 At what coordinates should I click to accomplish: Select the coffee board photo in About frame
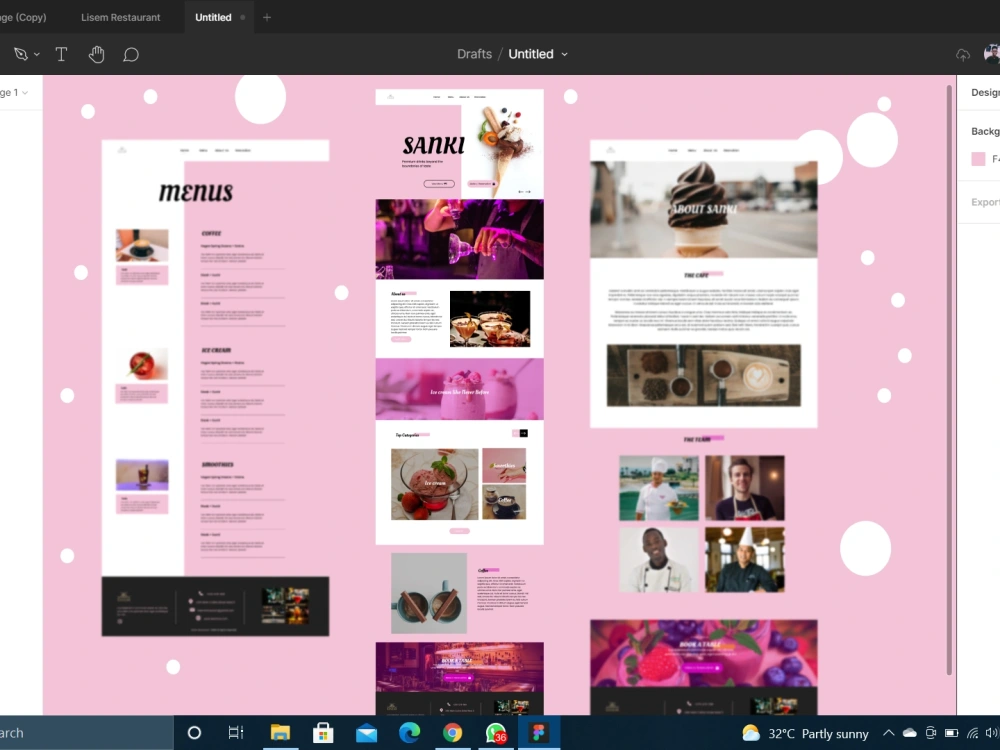pyautogui.click(x=703, y=376)
